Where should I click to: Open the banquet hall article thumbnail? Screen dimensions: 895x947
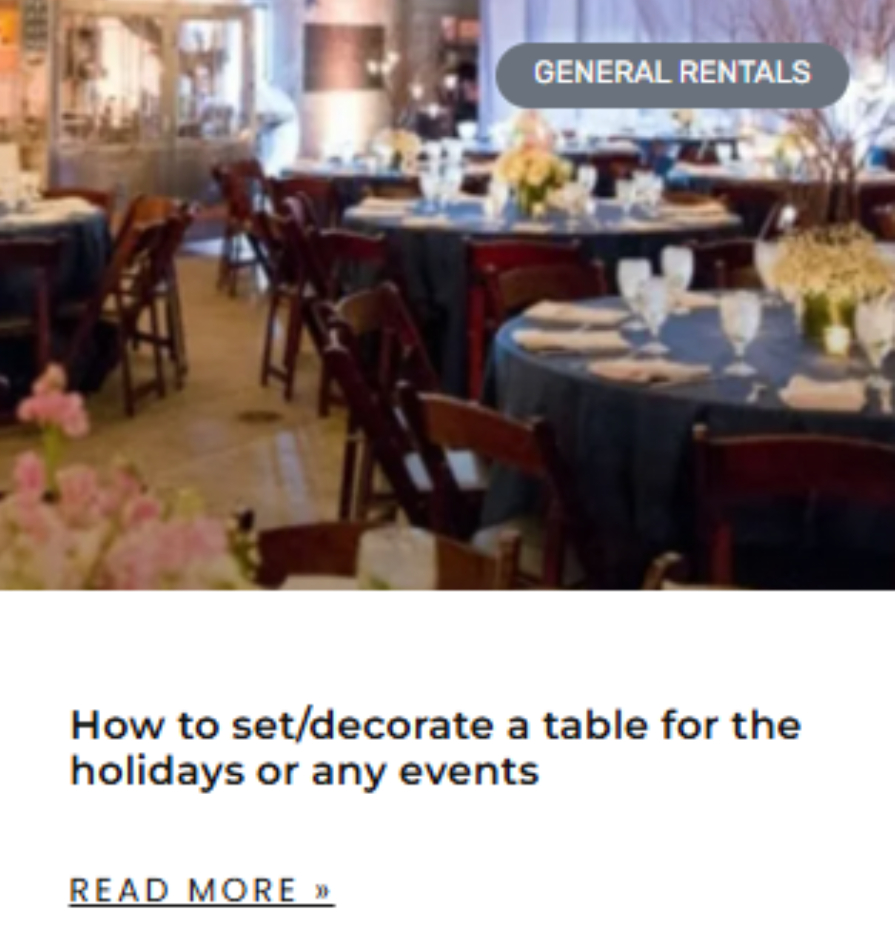coord(448,295)
